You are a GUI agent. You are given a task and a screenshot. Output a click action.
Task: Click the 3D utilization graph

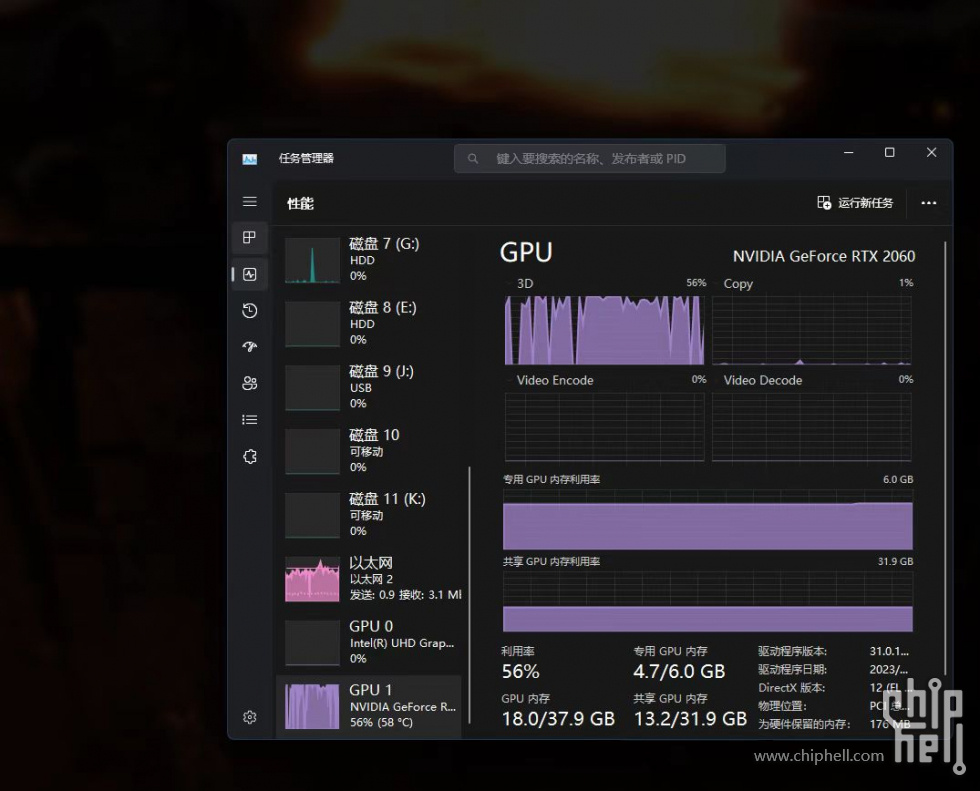click(x=604, y=330)
